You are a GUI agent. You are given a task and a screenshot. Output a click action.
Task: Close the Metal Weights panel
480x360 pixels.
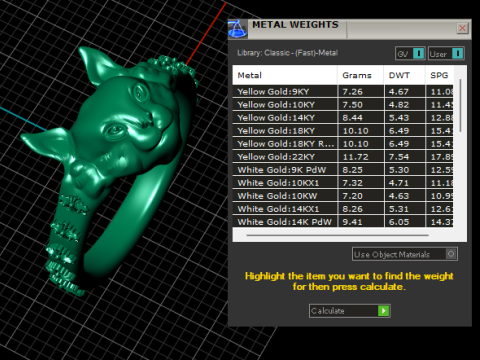462,28
